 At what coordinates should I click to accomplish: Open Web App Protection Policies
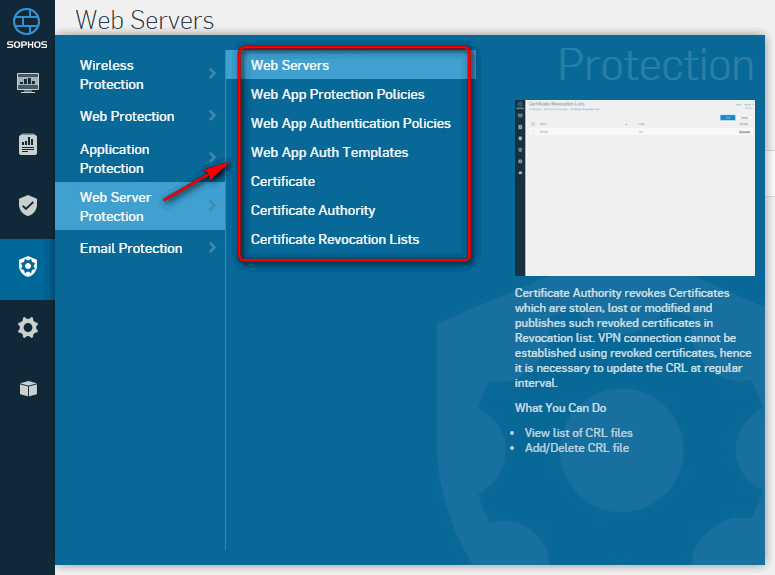click(338, 94)
